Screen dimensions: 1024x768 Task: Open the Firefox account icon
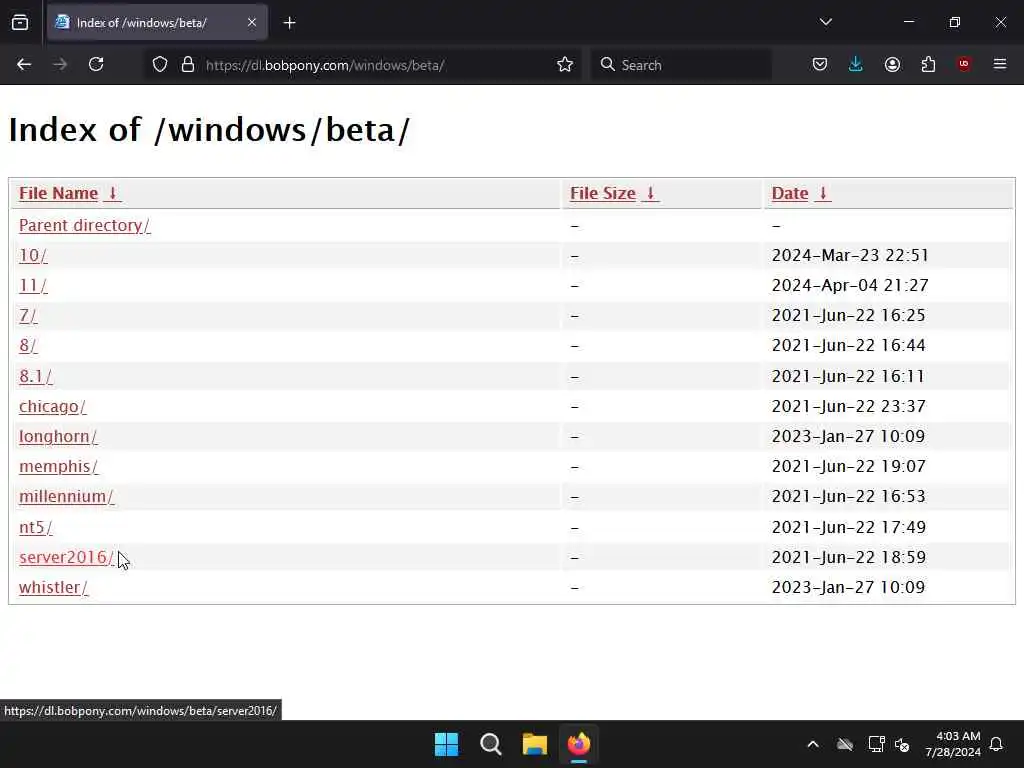892,64
